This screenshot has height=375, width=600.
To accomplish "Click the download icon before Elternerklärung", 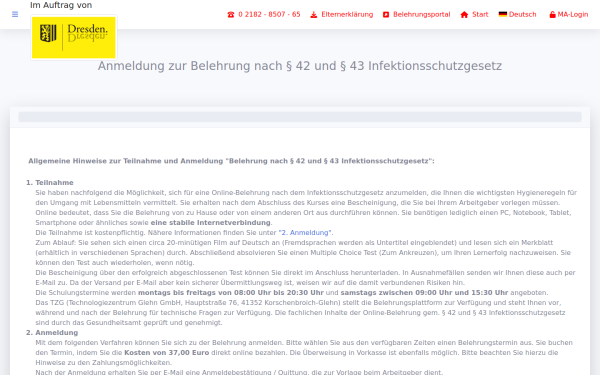I will tap(313, 15).
